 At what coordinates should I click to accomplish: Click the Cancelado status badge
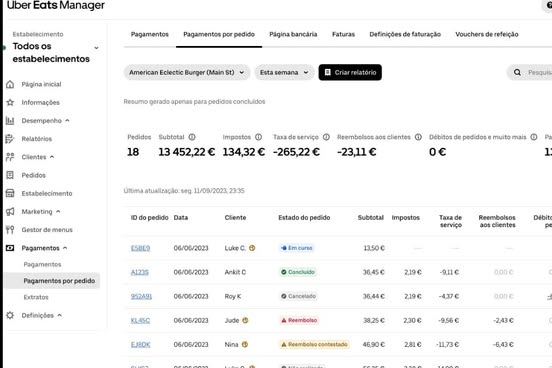point(298,296)
